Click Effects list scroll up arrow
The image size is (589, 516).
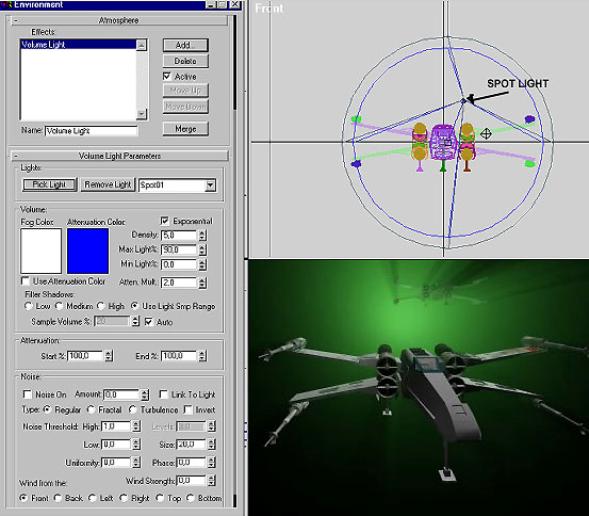(141, 45)
